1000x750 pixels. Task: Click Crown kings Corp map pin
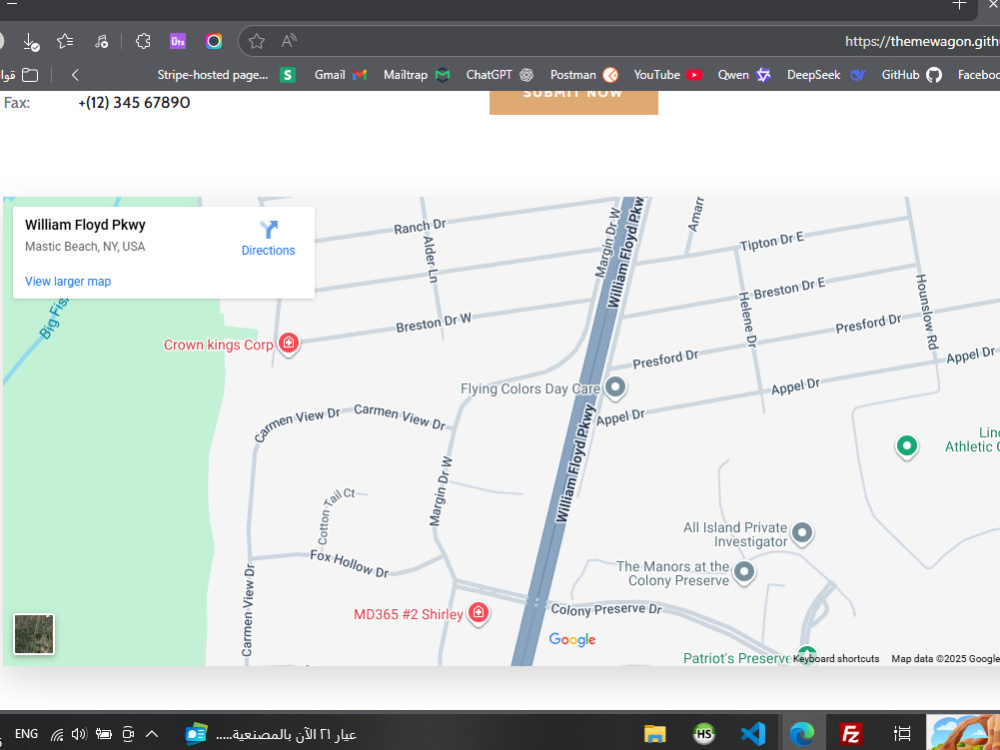[x=288, y=344]
